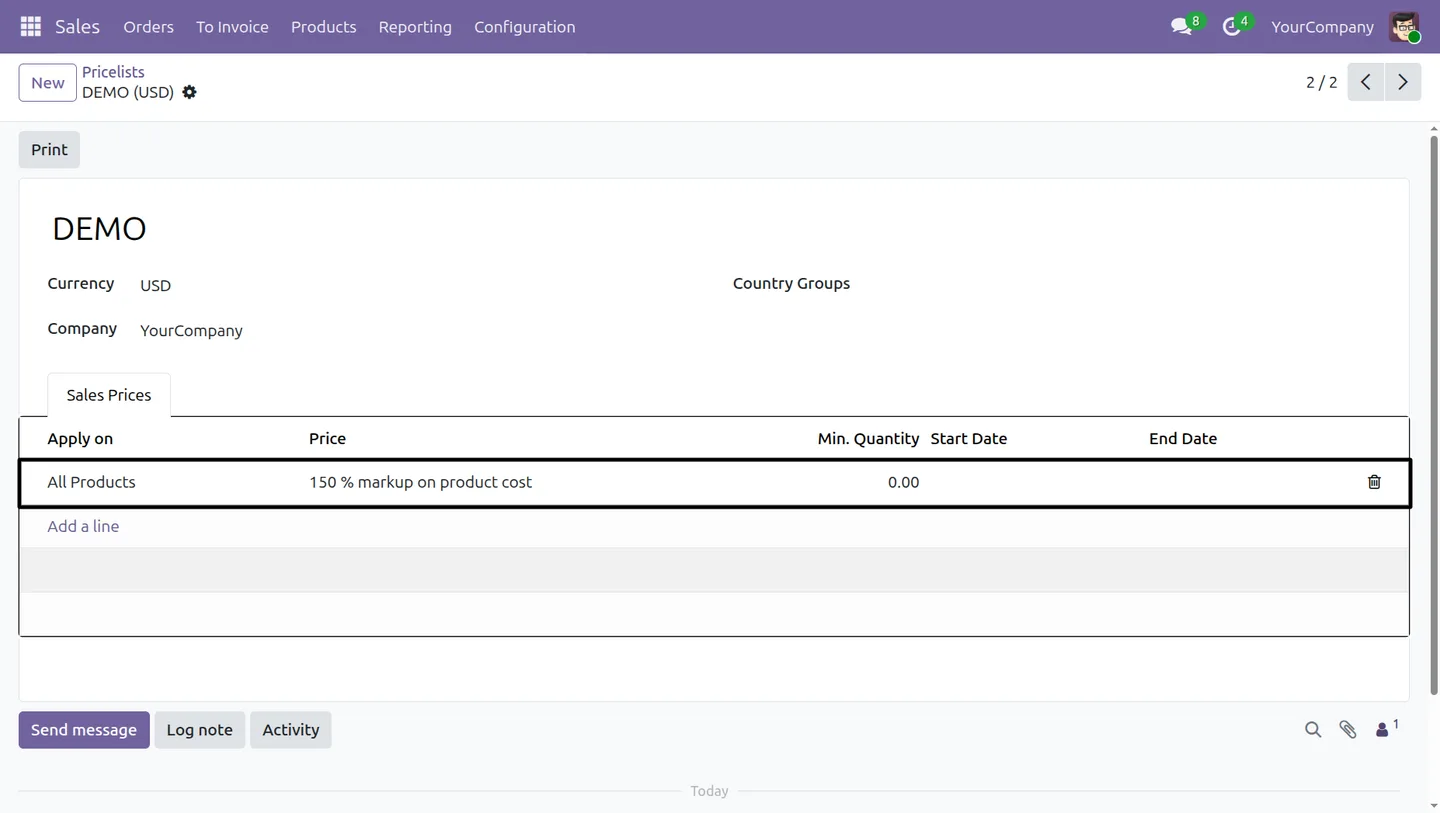The image size is (1440, 813).
Task: Go to the previous record arrow
Action: (1365, 82)
